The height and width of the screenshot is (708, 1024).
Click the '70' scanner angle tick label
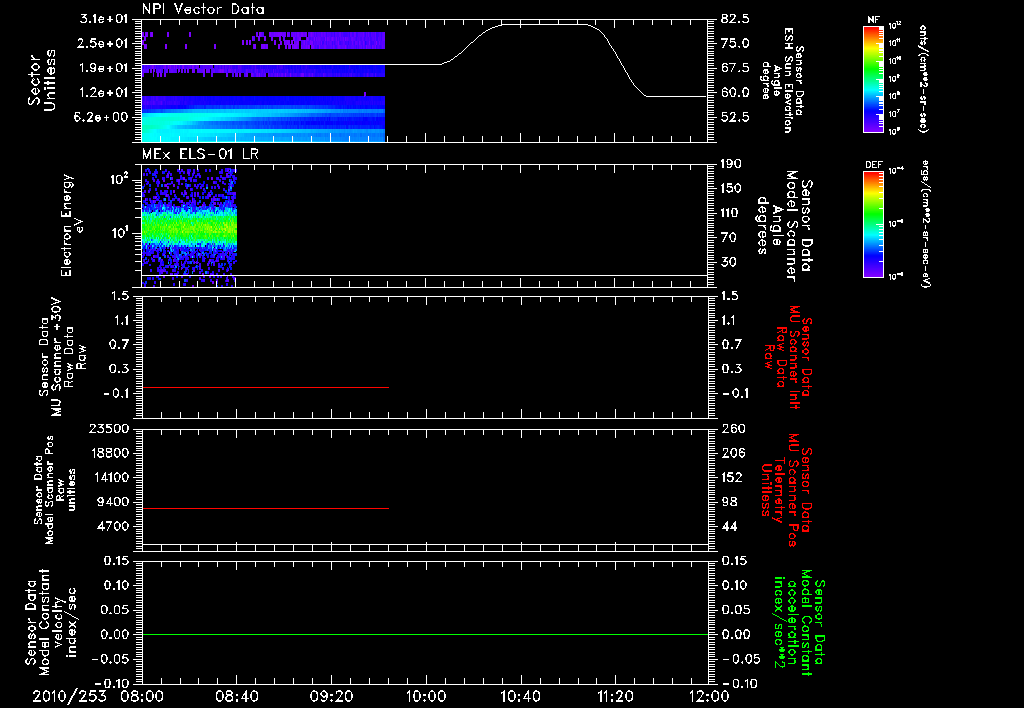tap(728, 237)
